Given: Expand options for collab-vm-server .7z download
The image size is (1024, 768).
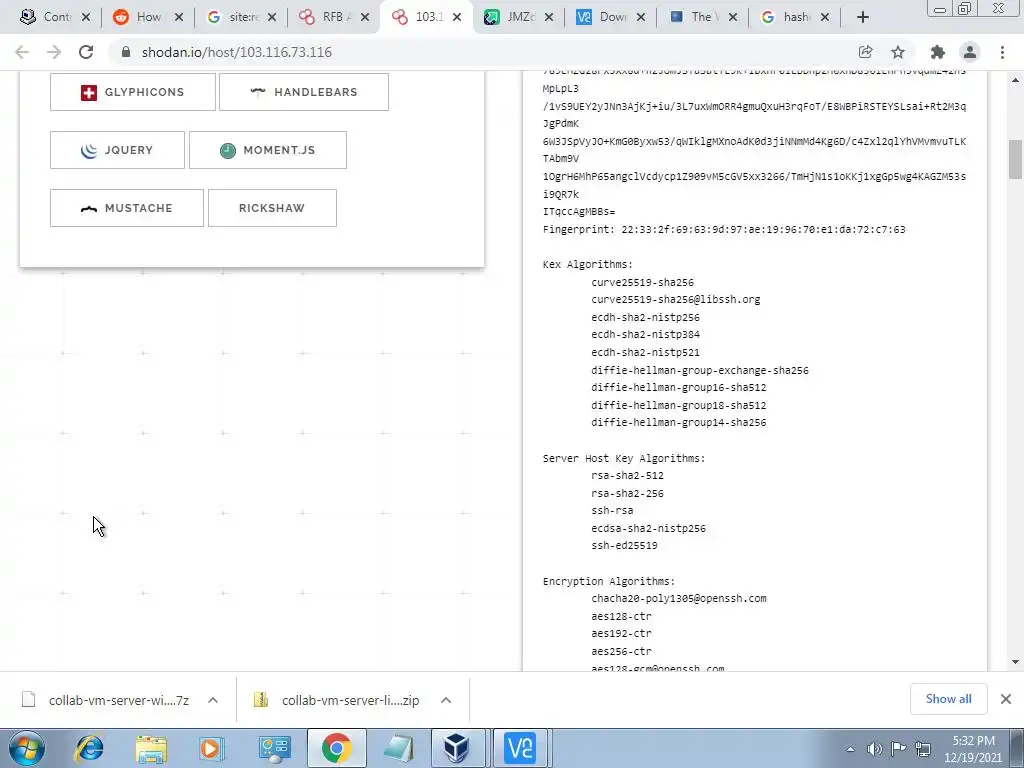Looking at the screenshot, I should point(213,700).
